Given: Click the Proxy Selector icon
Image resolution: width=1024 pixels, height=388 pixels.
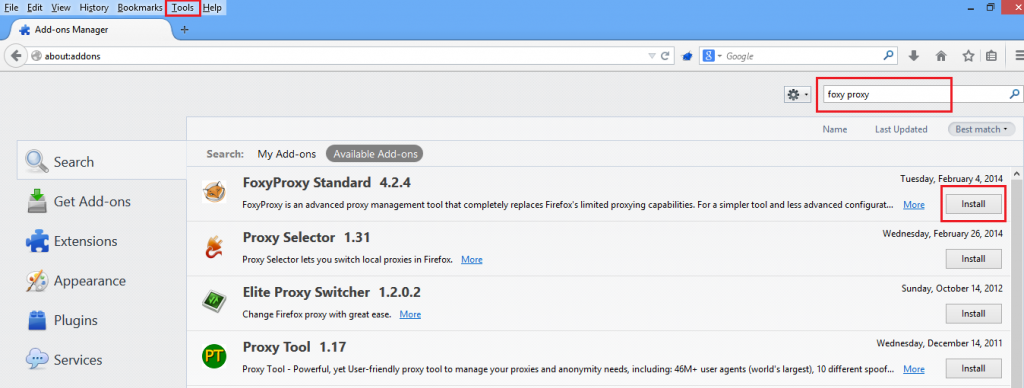Looking at the screenshot, I should pos(214,246).
